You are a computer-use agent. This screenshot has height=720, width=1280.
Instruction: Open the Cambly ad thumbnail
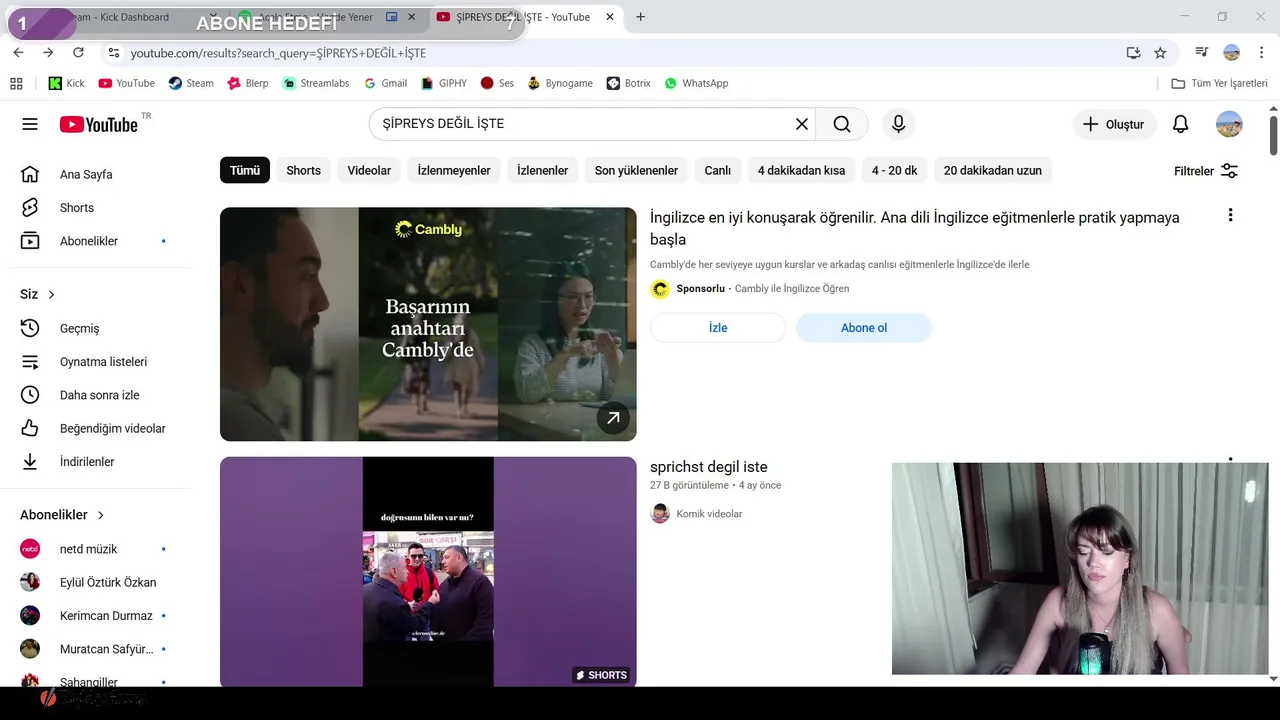coord(428,324)
